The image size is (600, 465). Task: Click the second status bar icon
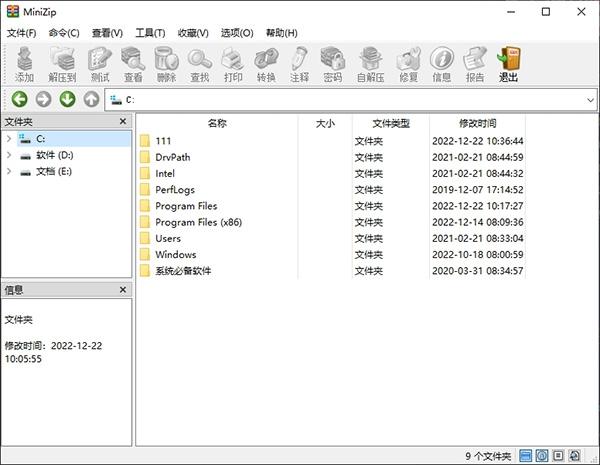tap(542, 455)
